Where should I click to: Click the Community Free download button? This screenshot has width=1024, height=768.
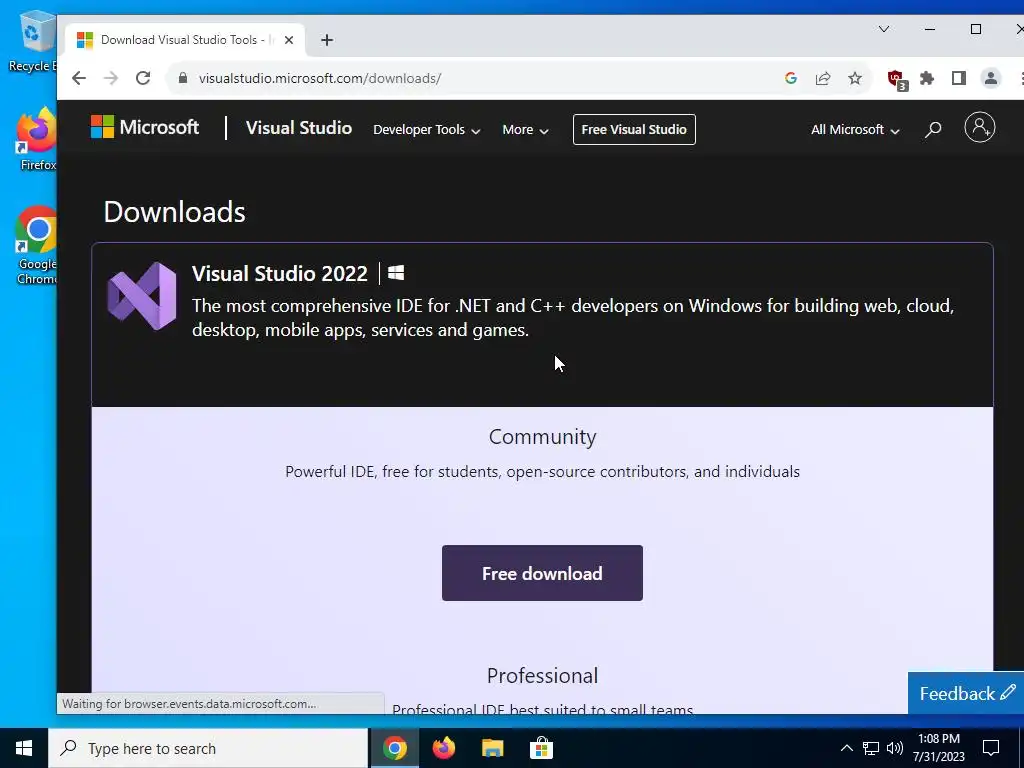coord(542,573)
